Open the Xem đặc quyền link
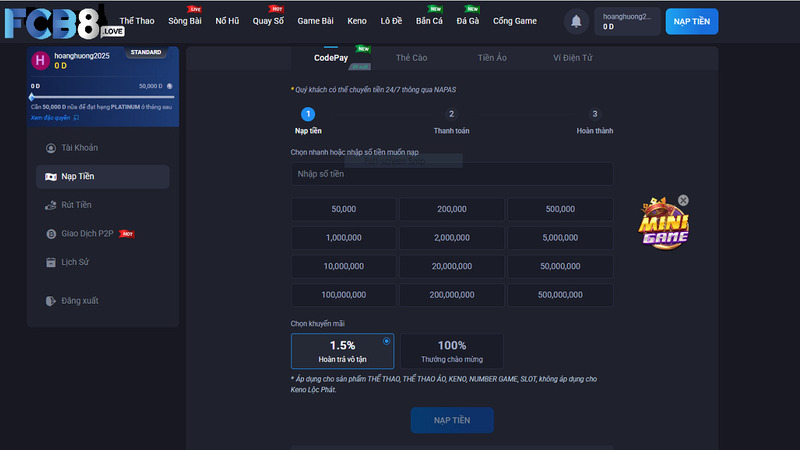Viewport: 800px width, 450px height. [55, 118]
